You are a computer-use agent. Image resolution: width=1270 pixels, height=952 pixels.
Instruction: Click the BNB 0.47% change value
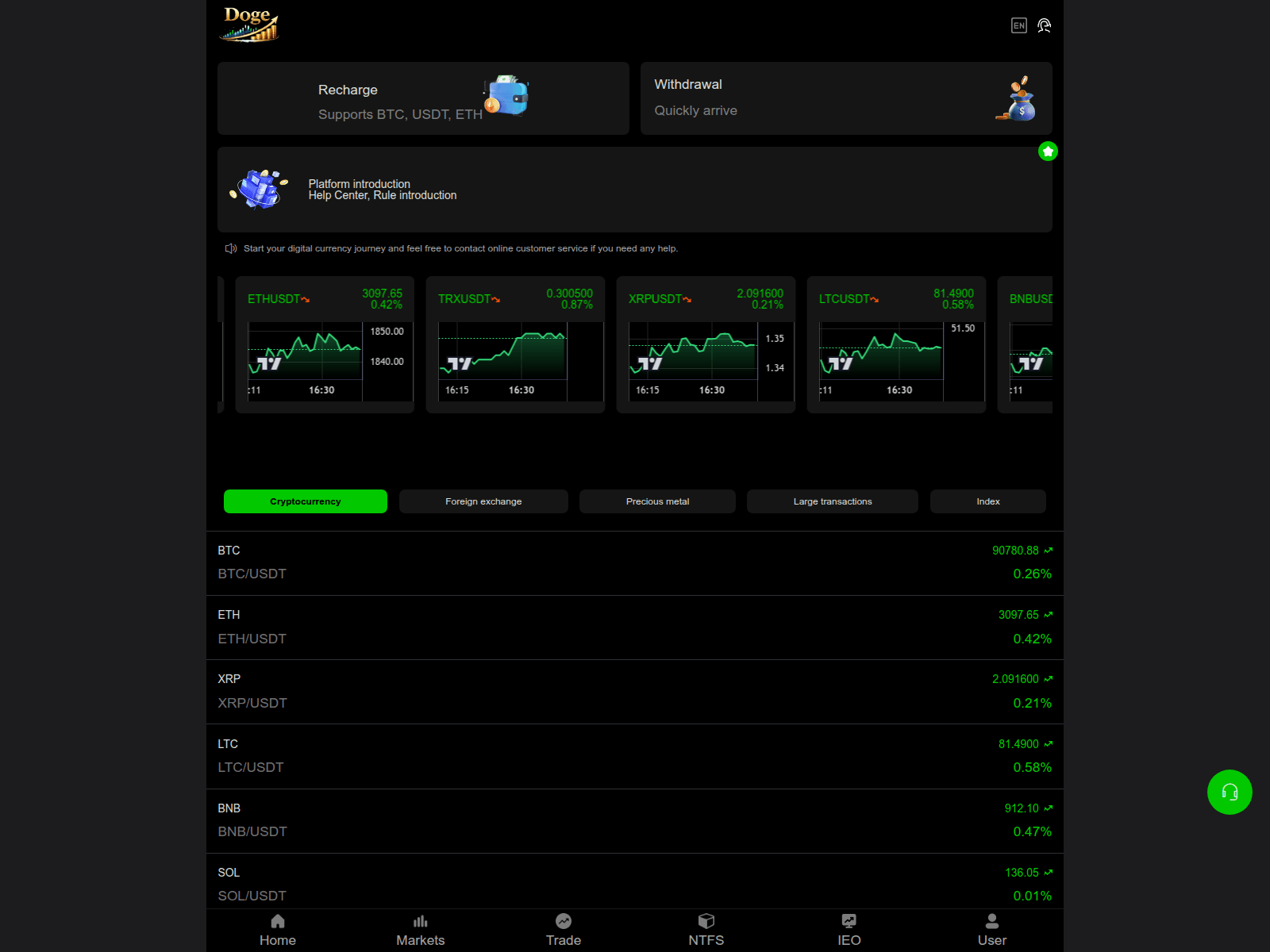coord(1032,831)
